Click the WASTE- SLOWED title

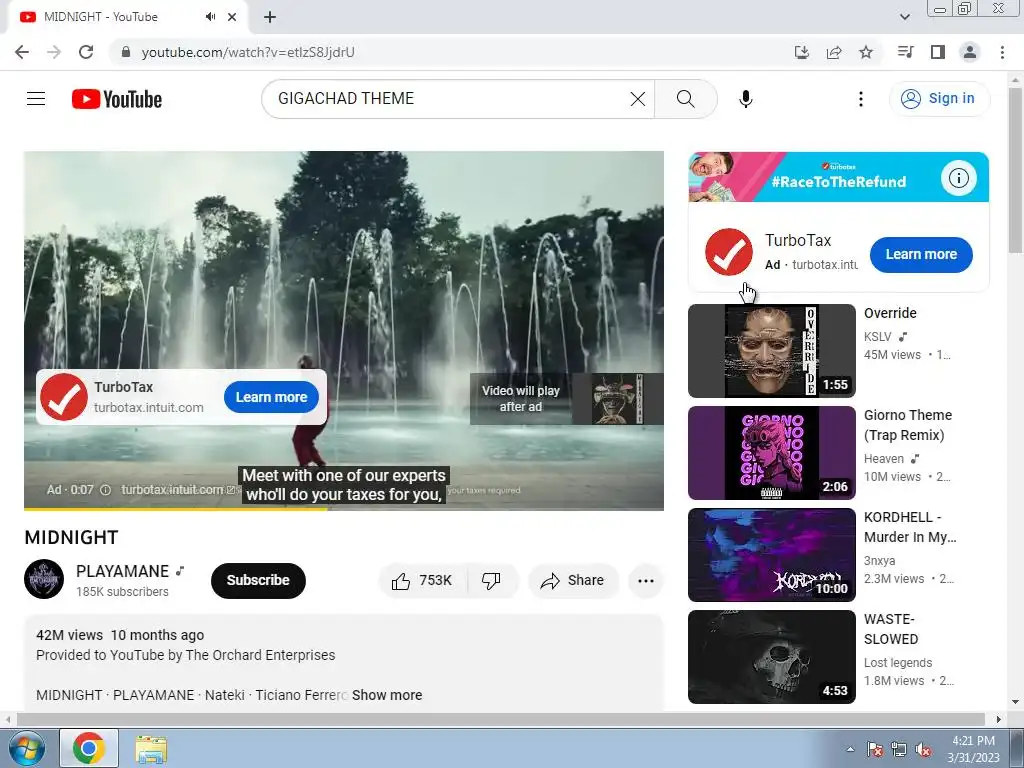pos(891,629)
